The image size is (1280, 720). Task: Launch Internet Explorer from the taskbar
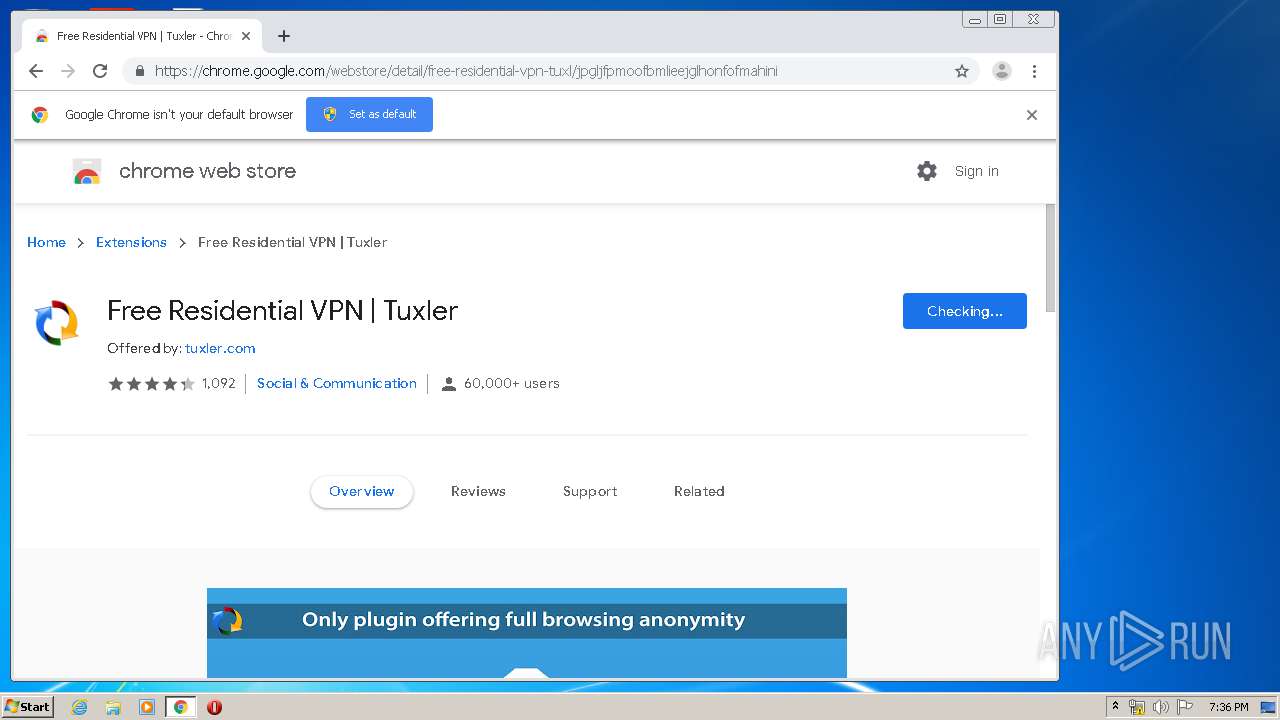click(79, 707)
